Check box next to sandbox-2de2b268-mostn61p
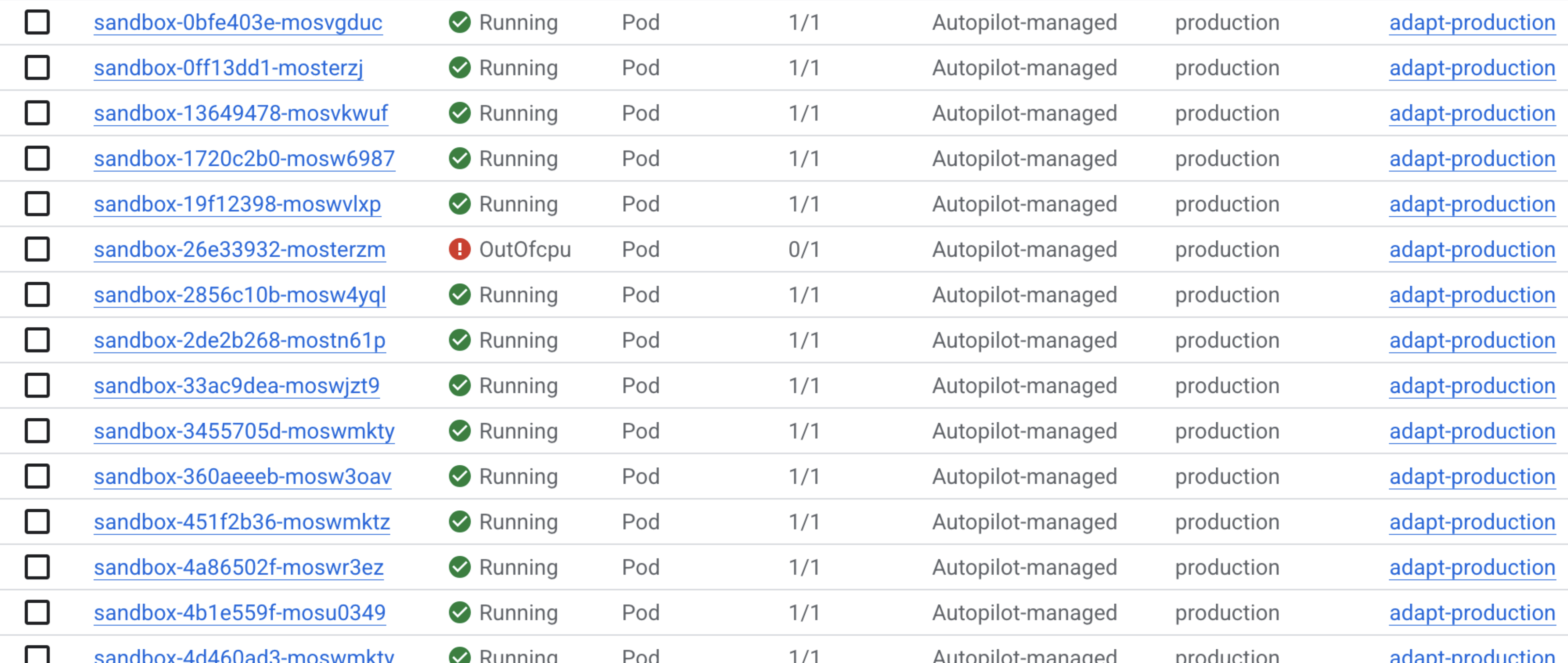 tap(37, 340)
